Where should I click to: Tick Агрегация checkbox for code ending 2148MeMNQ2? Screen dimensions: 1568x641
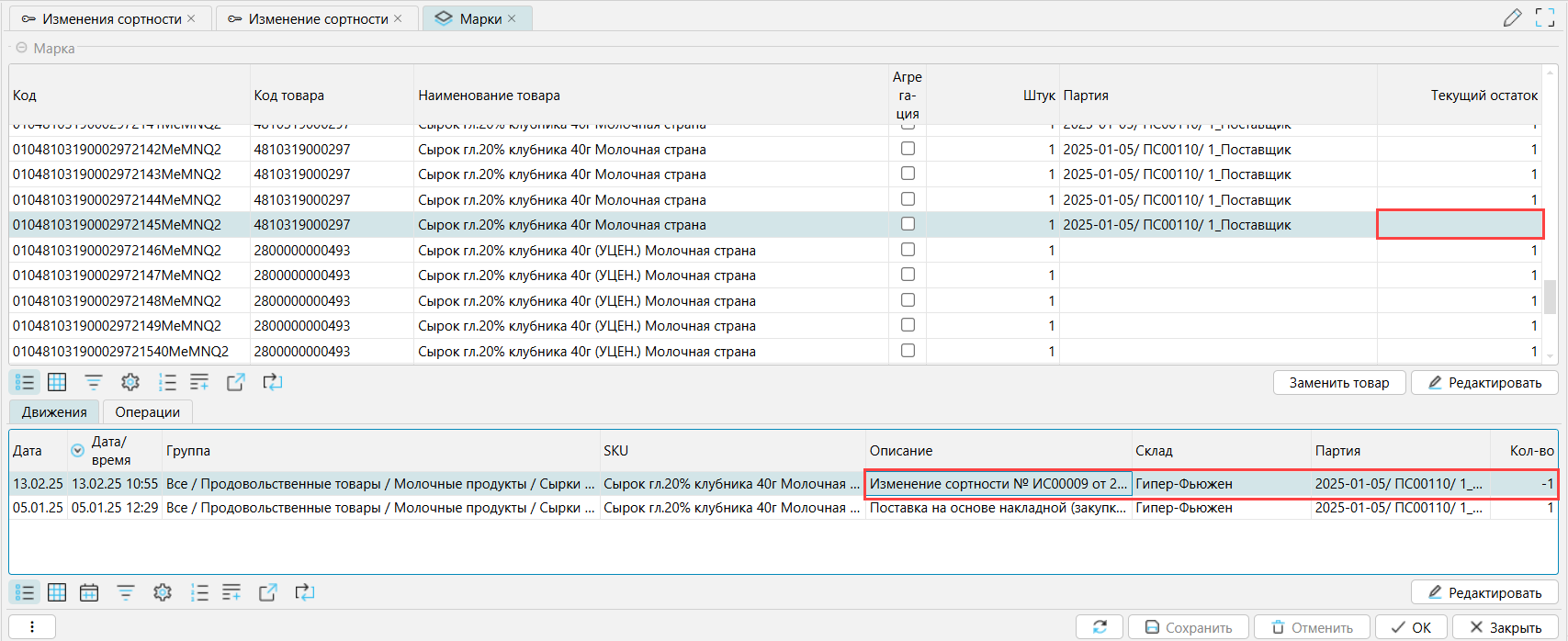[x=908, y=300]
